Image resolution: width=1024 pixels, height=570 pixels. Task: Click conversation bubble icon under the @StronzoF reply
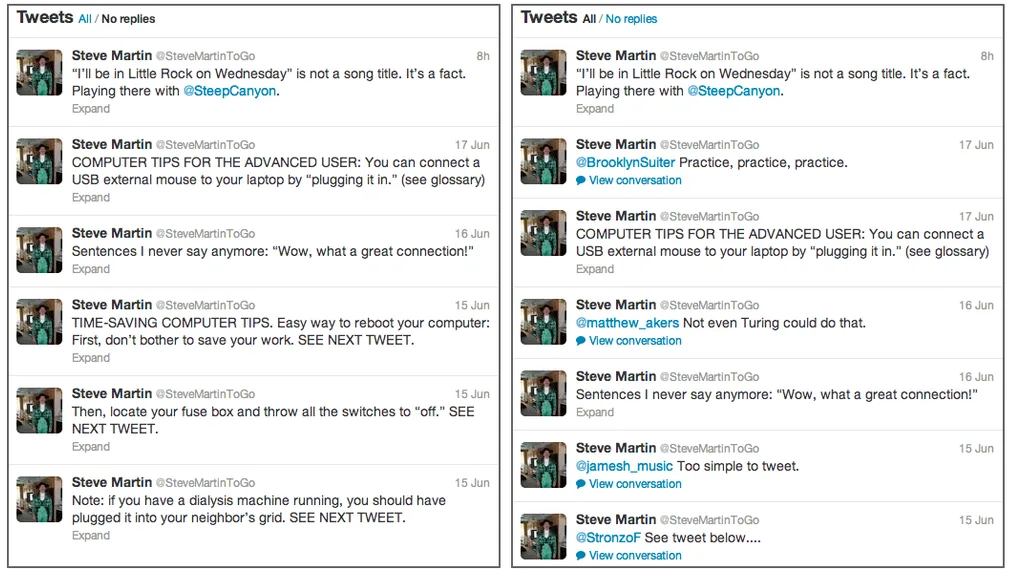pyautogui.click(x=581, y=556)
